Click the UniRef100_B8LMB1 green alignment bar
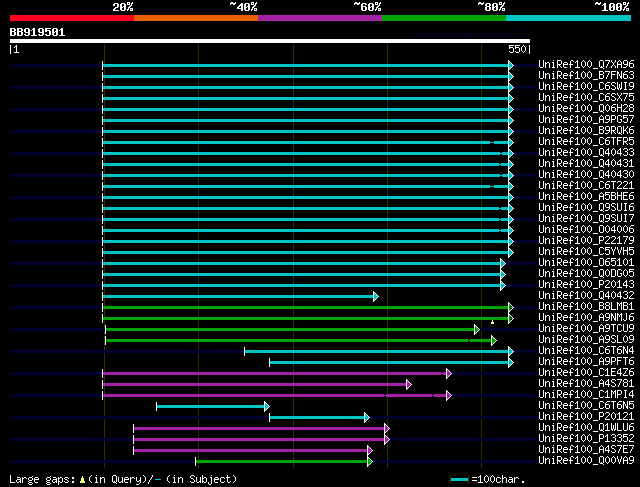This screenshot has height=487, width=640. [x=305, y=307]
